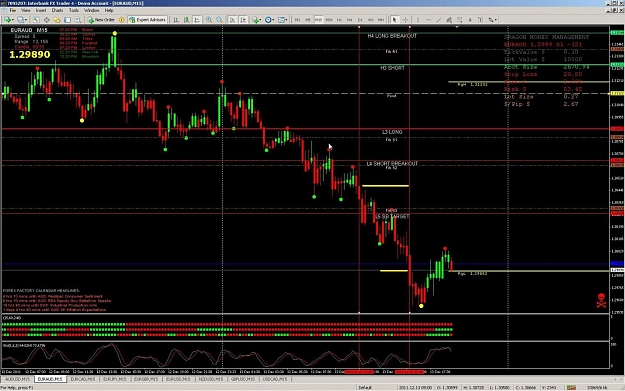
Task: Switch chart to bar chart mode
Action: pyautogui.click(x=176, y=20)
